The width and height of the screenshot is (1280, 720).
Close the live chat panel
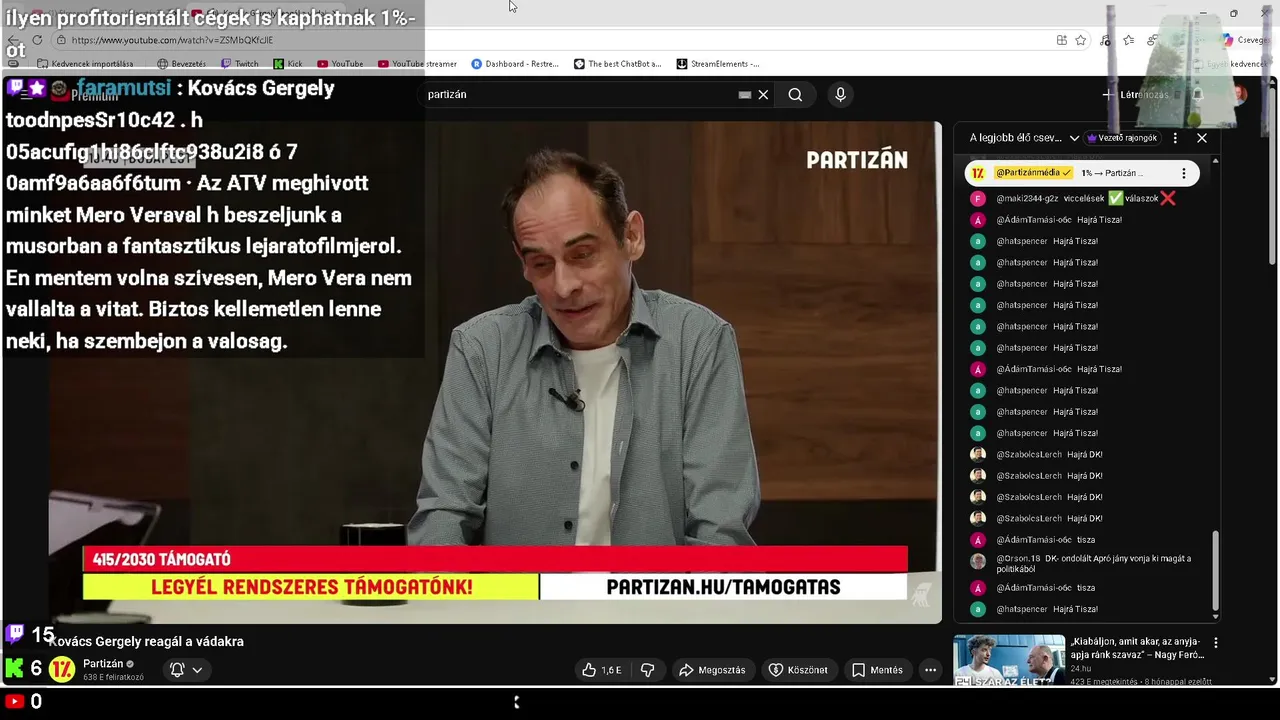[1202, 138]
